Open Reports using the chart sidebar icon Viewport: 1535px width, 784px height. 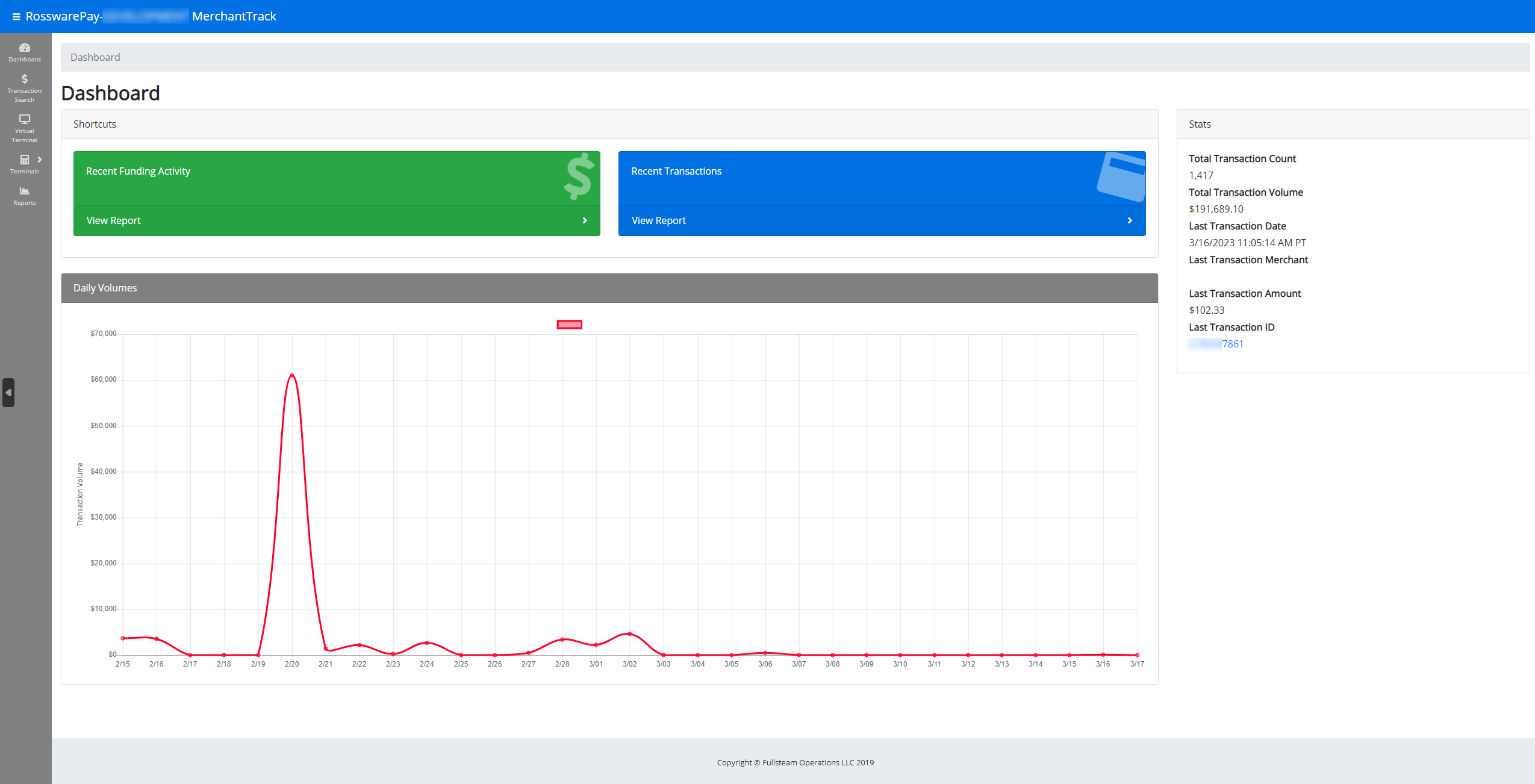[x=24, y=191]
